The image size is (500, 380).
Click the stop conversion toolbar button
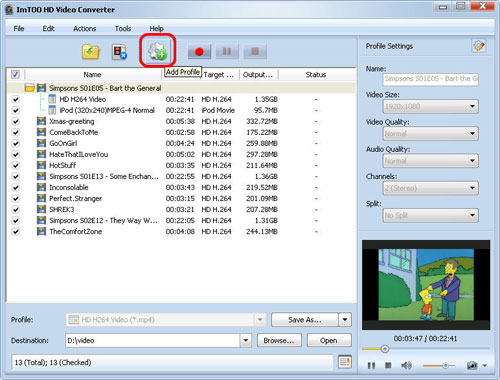coord(255,52)
